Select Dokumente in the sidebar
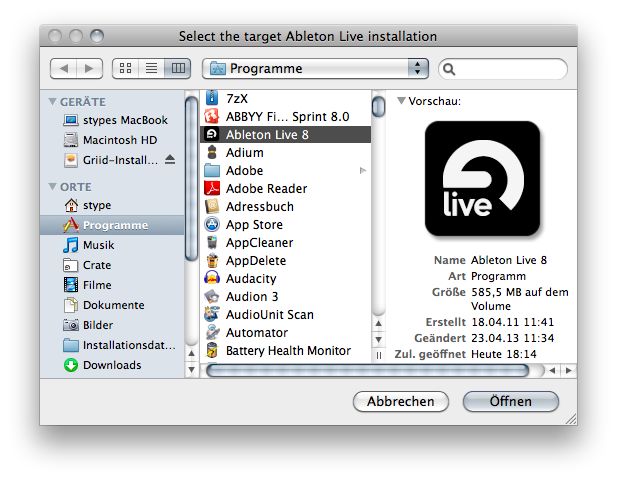The image size is (617, 480). point(112,305)
